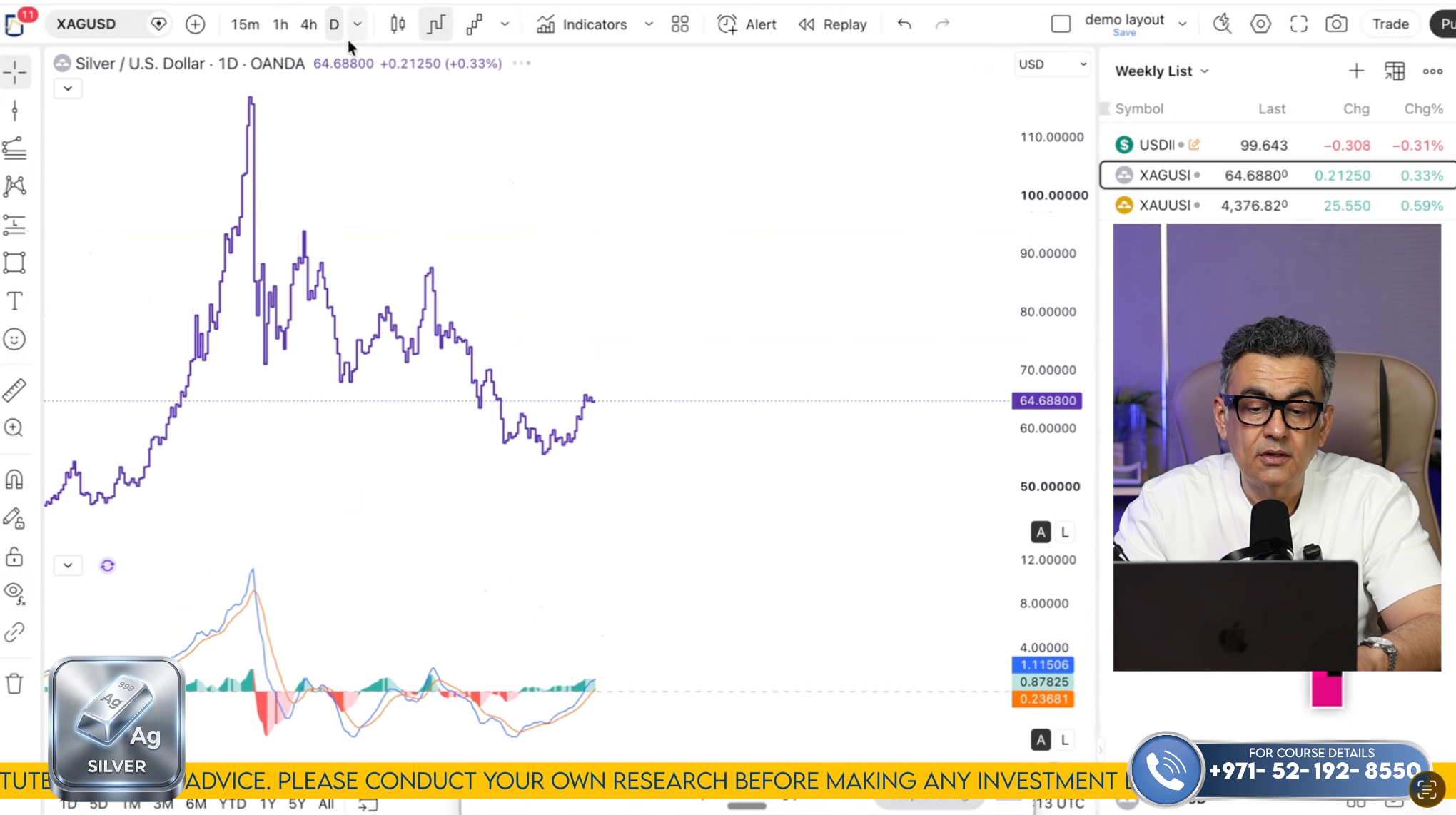Toggle log scale L on indicator pane
This screenshot has height=815, width=1456.
pos(1065,740)
